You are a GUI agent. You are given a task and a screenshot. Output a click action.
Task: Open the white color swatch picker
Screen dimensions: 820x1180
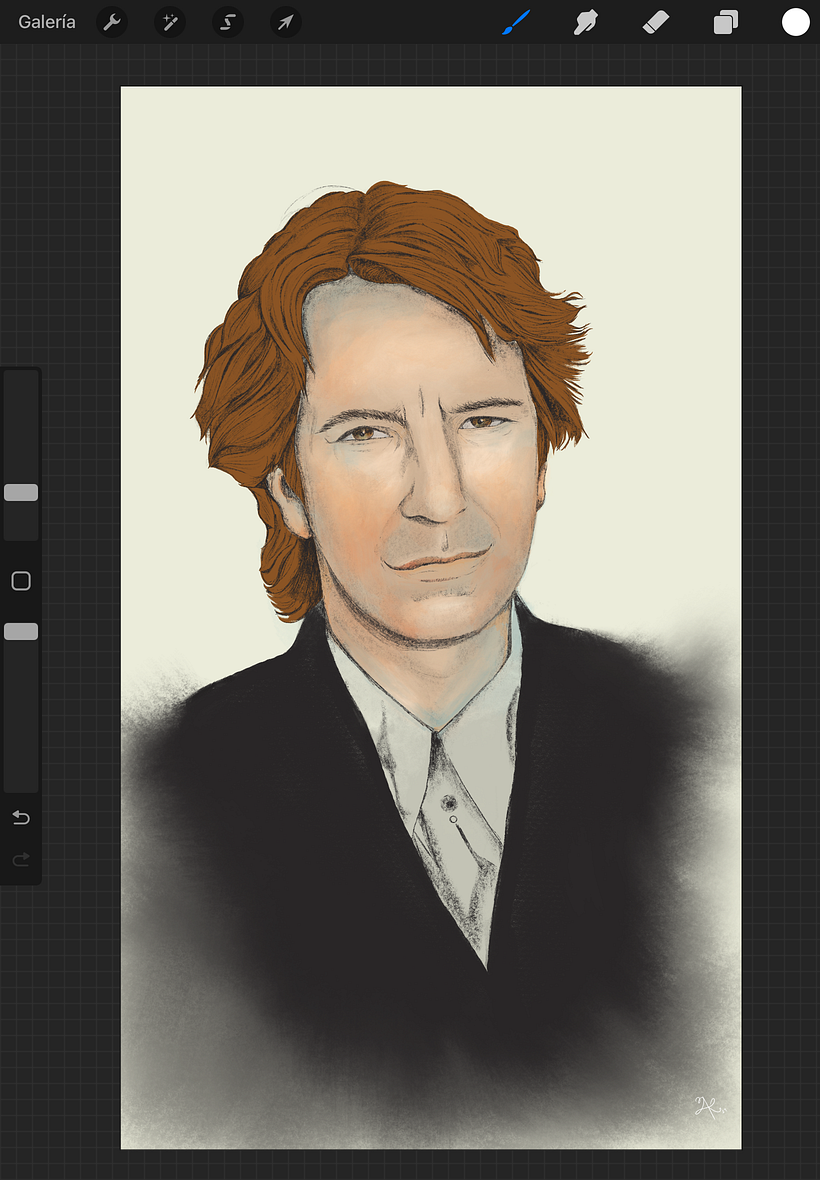pos(795,22)
